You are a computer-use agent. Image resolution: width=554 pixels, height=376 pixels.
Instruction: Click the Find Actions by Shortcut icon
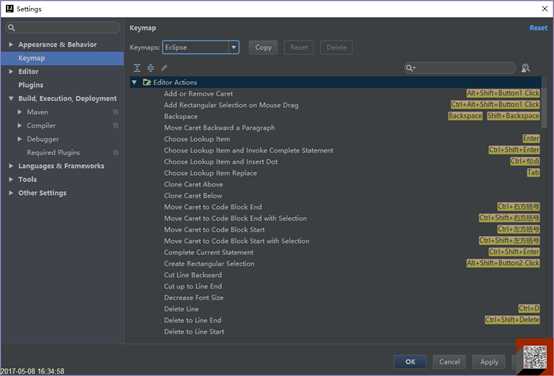(526, 68)
